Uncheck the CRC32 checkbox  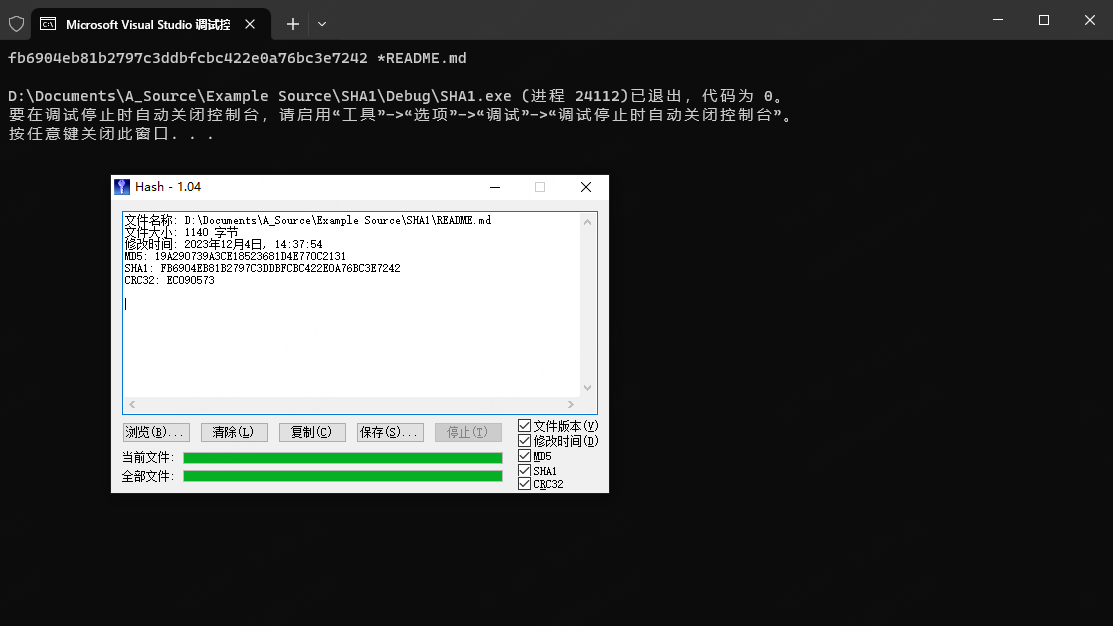coord(525,484)
